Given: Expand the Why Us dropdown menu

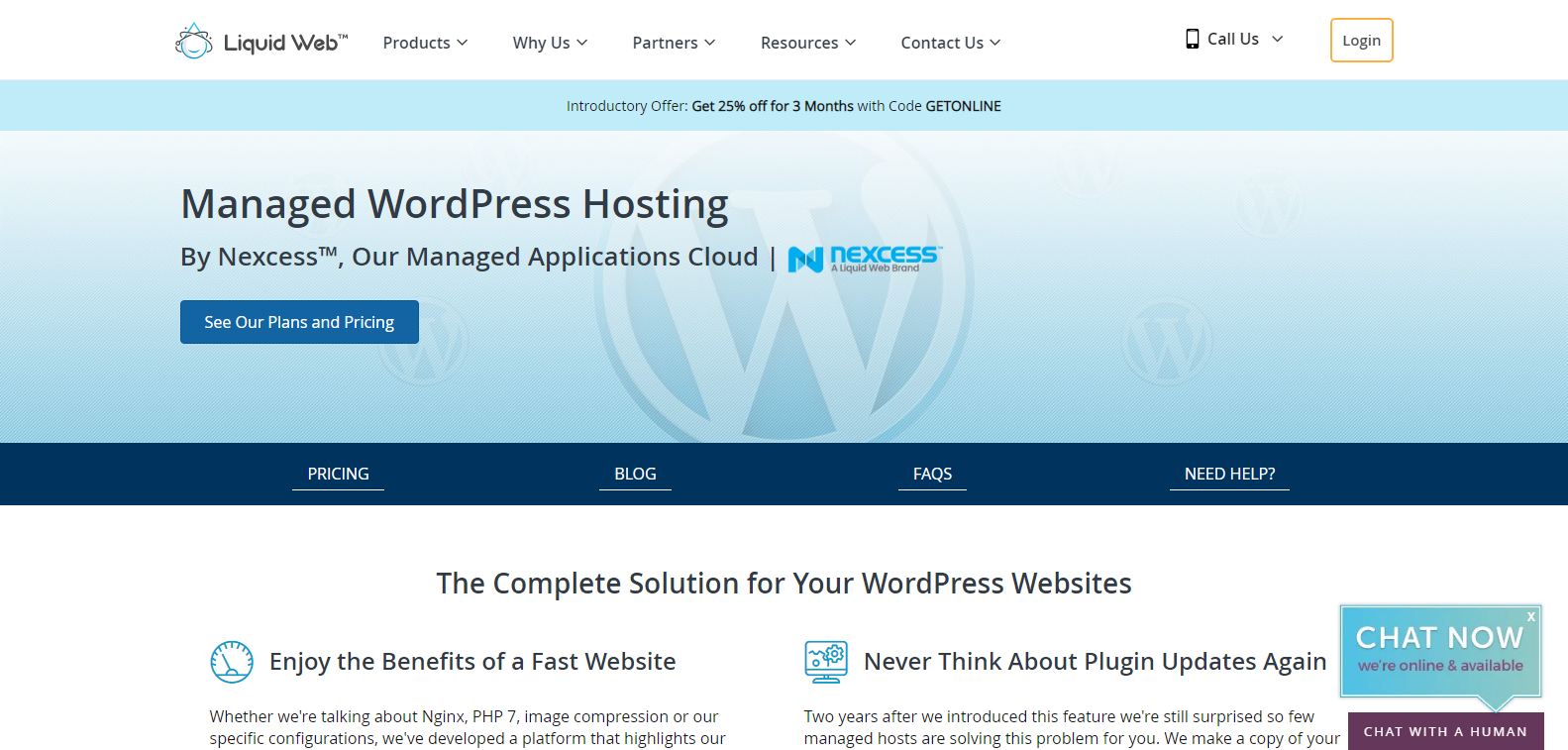Looking at the screenshot, I should click(x=550, y=43).
